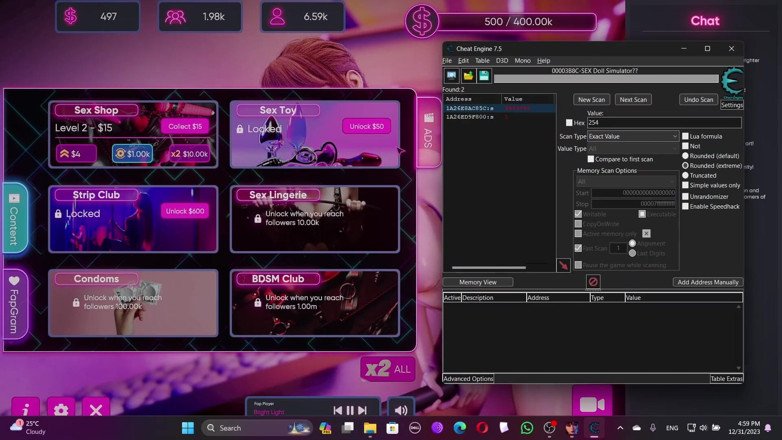
Task: Toggle the Unrandomizer checkbox
Action: tap(685, 197)
